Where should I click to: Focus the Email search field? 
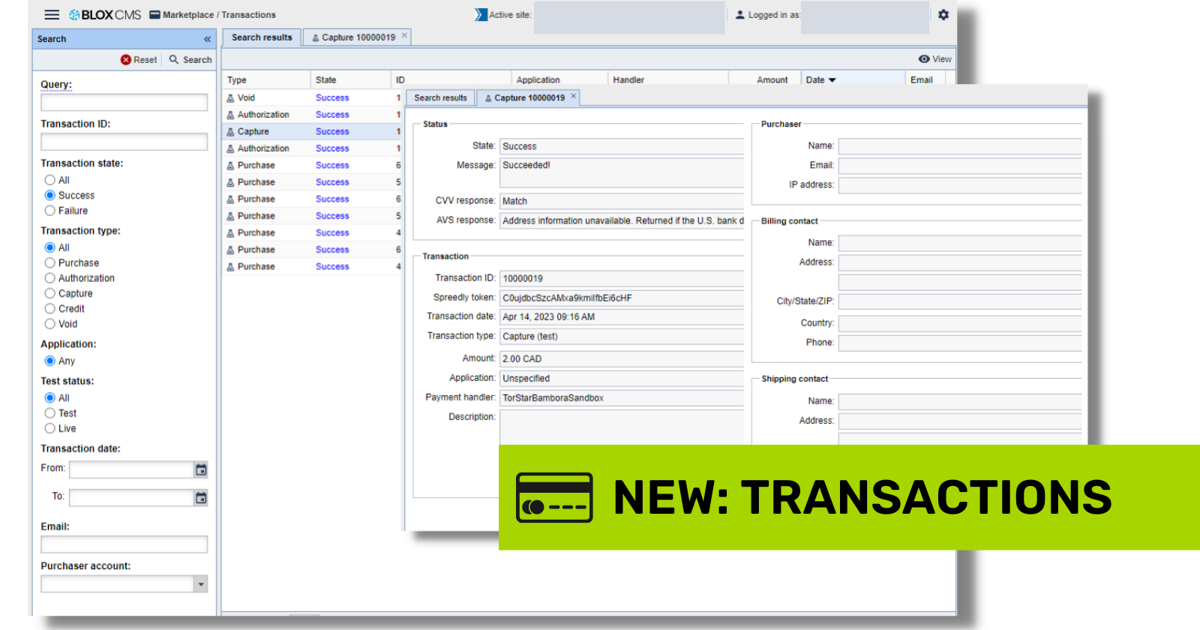click(124, 544)
